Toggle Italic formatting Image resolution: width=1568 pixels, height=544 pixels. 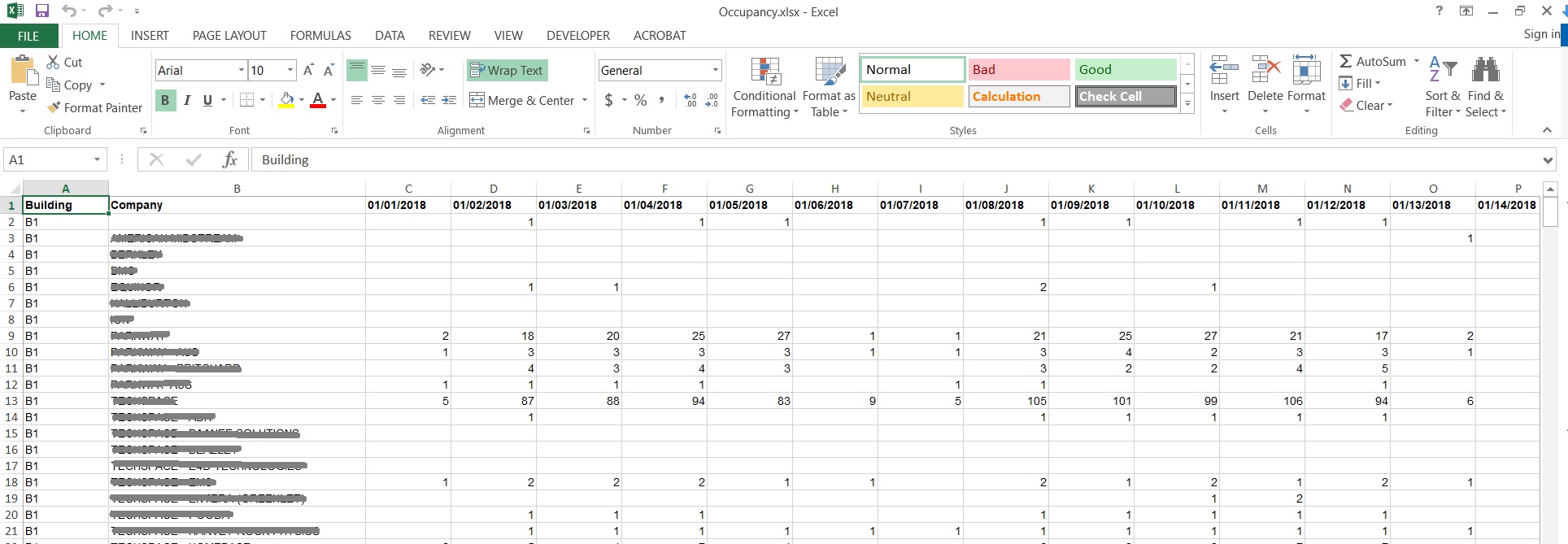187,100
